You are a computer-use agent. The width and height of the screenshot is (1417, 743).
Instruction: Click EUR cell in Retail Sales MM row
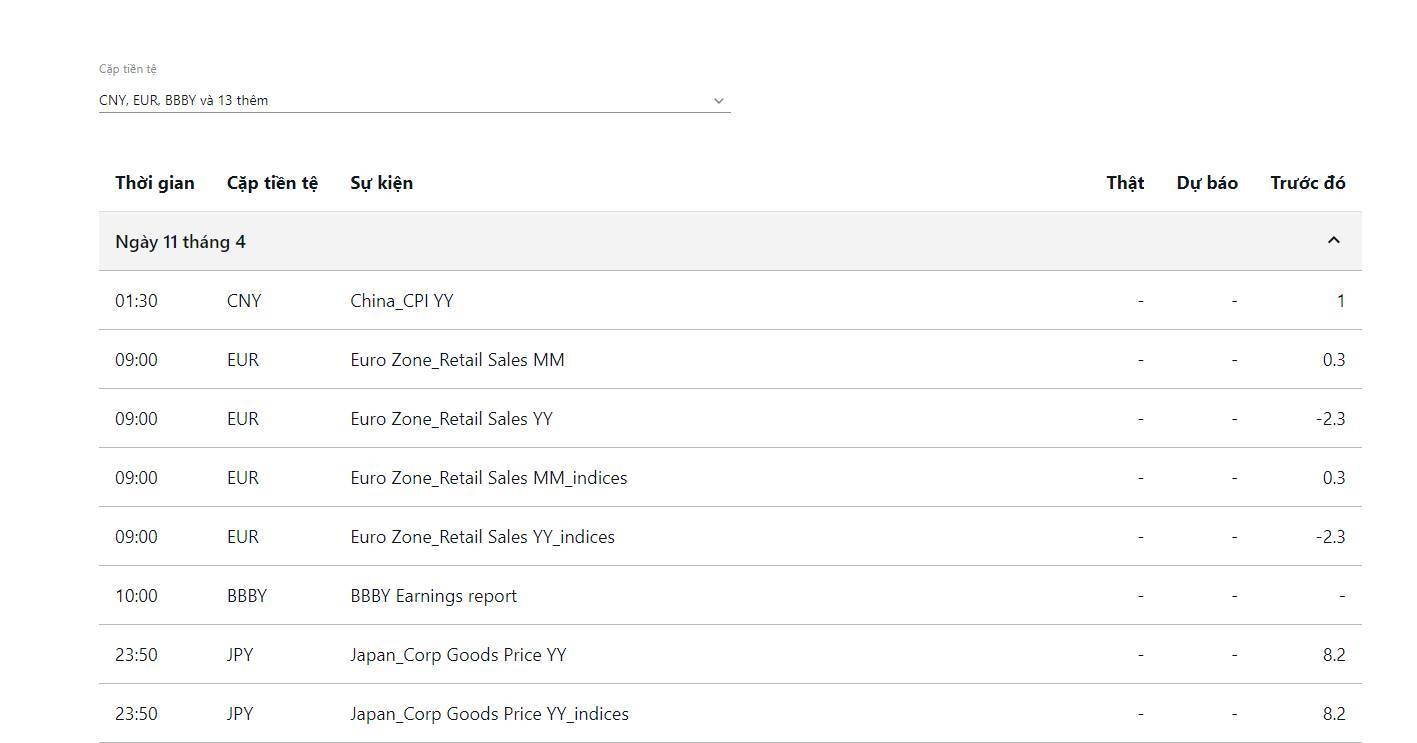[x=243, y=360]
